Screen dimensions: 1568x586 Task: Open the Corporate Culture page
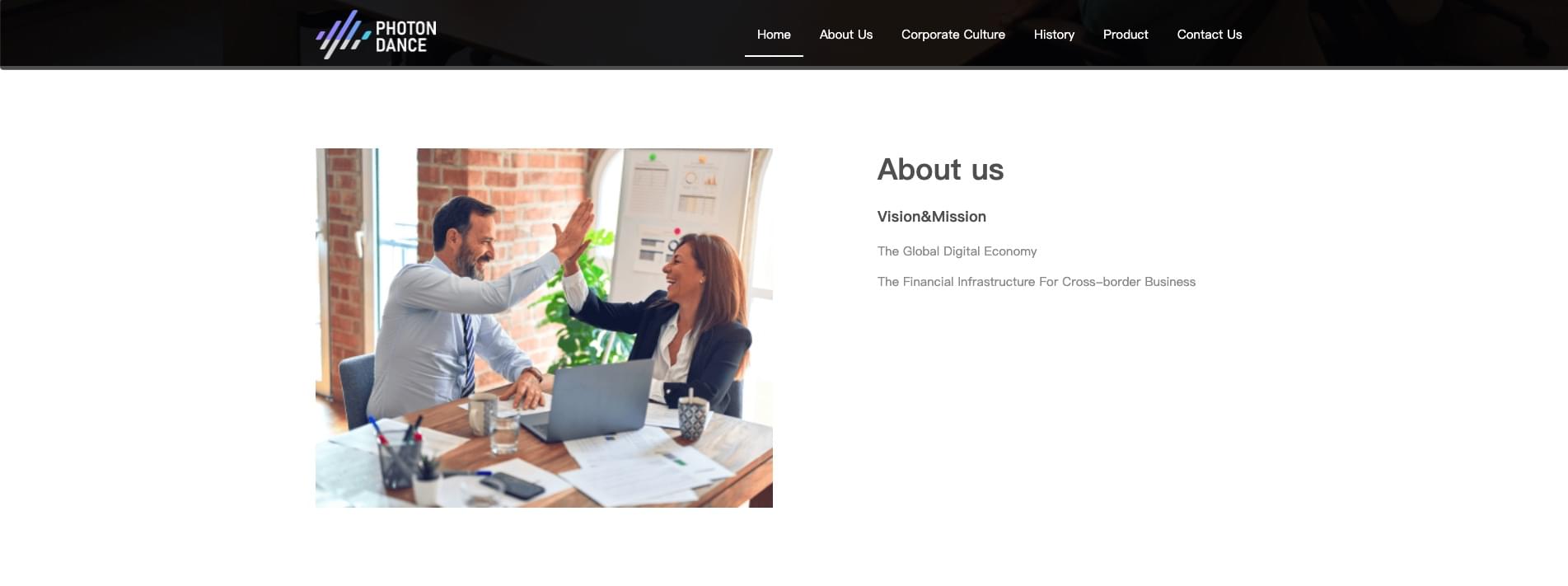[x=953, y=35]
